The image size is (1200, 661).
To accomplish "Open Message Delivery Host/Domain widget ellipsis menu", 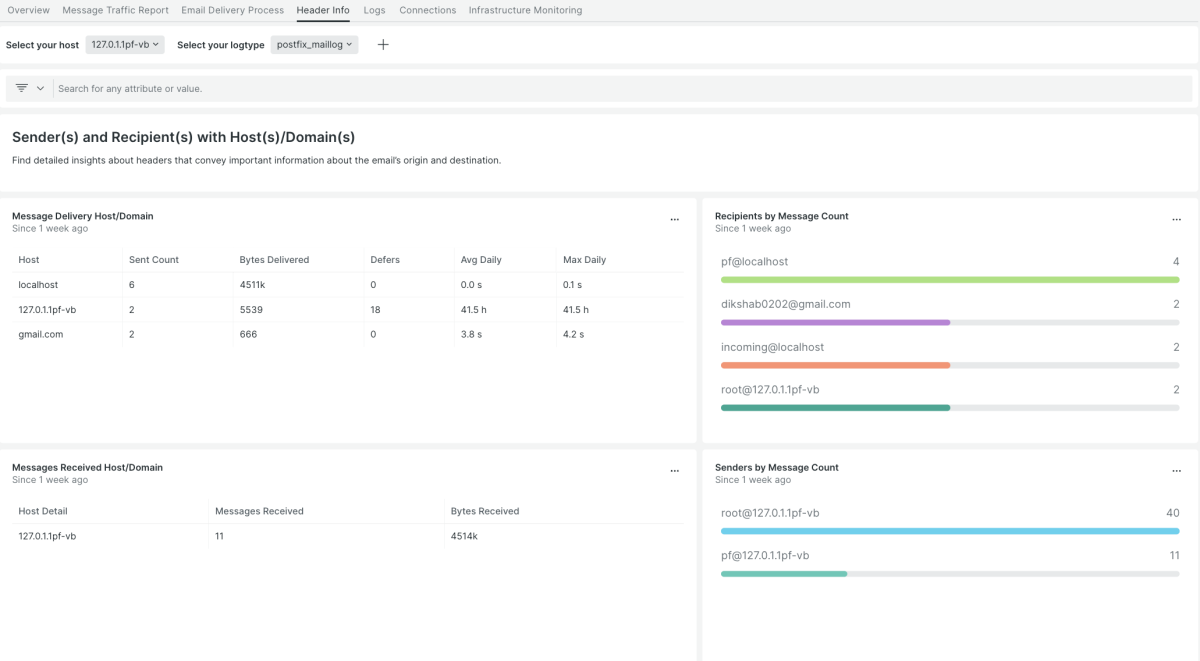I will point(675,220).
